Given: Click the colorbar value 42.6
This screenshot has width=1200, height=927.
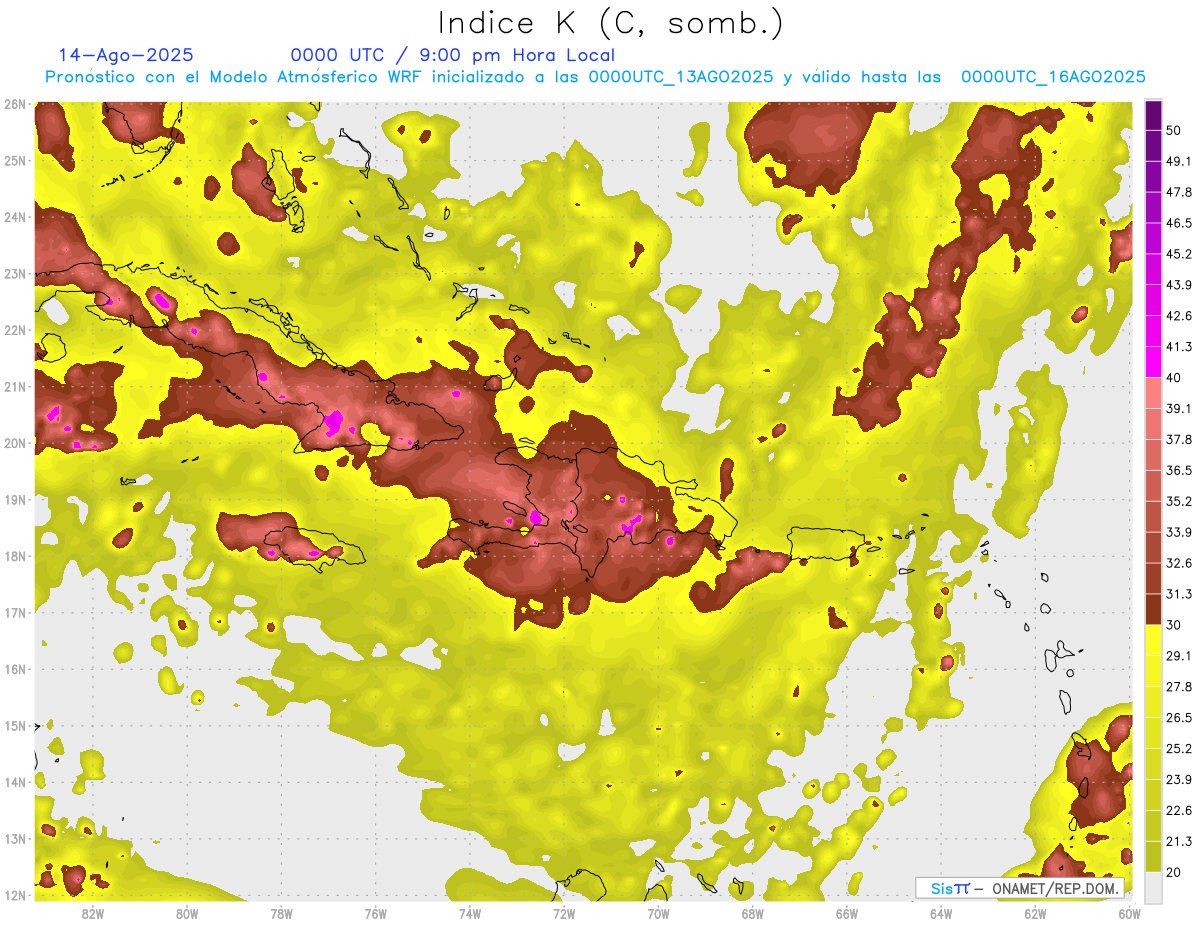Looking at the screenshot, I should click(1179, 316).
